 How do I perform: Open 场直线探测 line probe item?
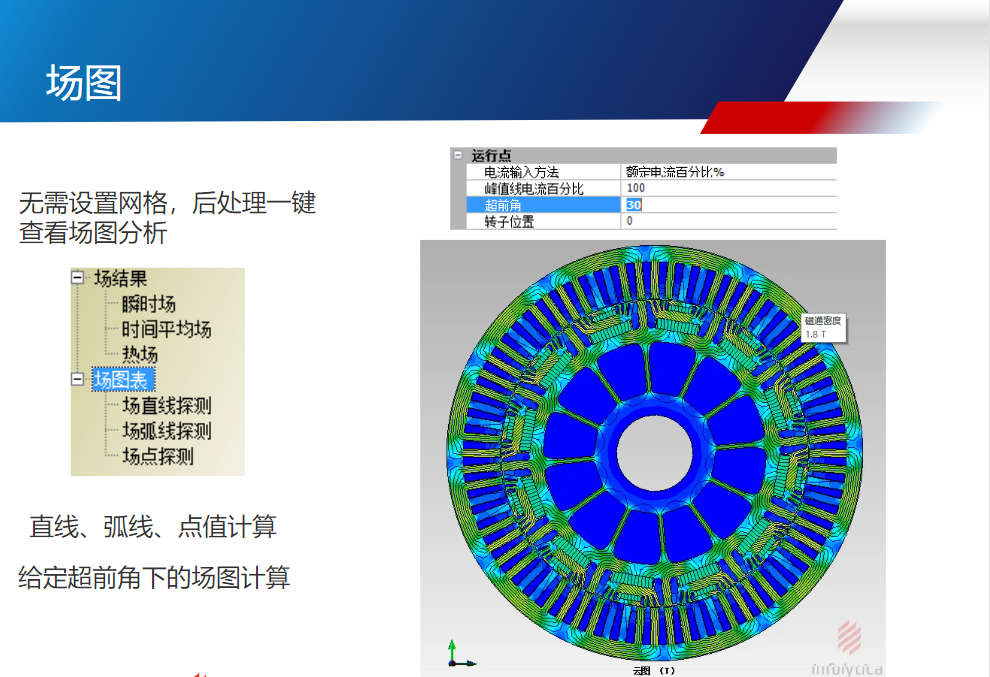click(x=166, y=406)
